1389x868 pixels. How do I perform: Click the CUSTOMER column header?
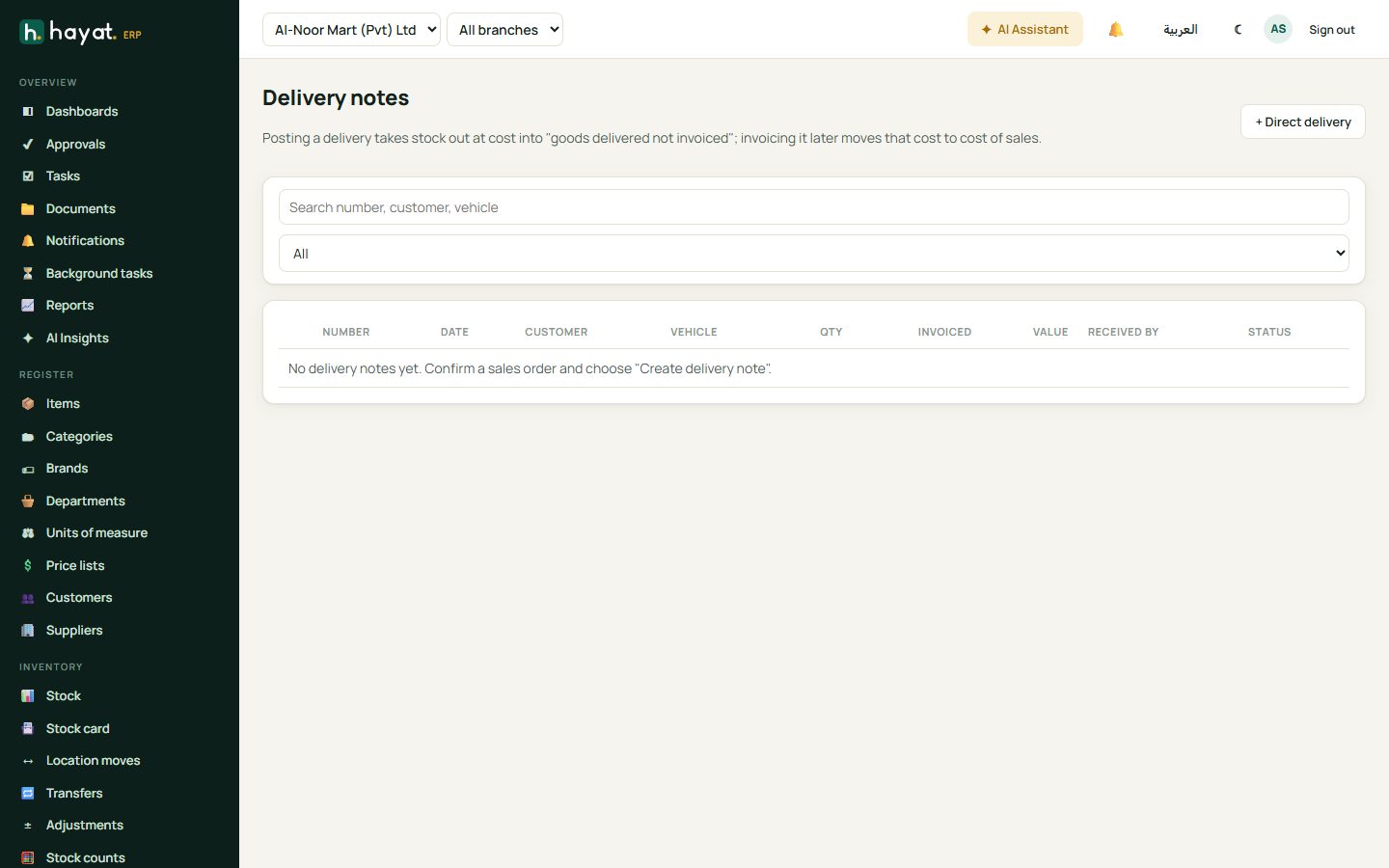click(556, 332)
